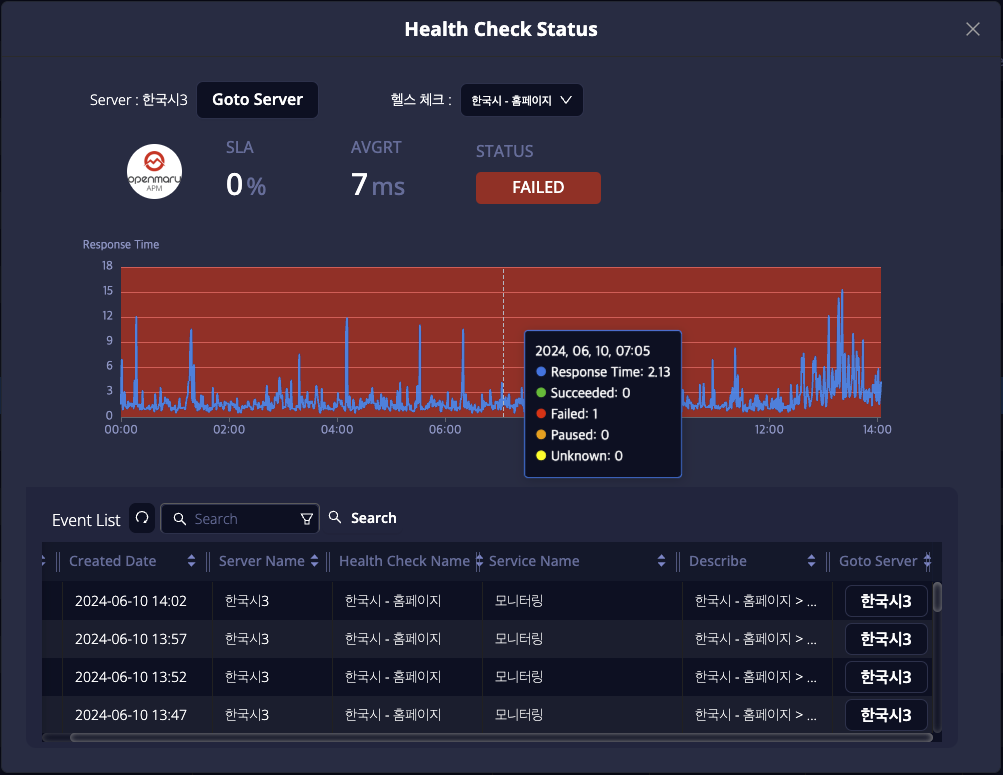The height and width of the screenshot is (775, 1003).
Task: Click the OpenMaru APM logo
Action: pos(155,171)
